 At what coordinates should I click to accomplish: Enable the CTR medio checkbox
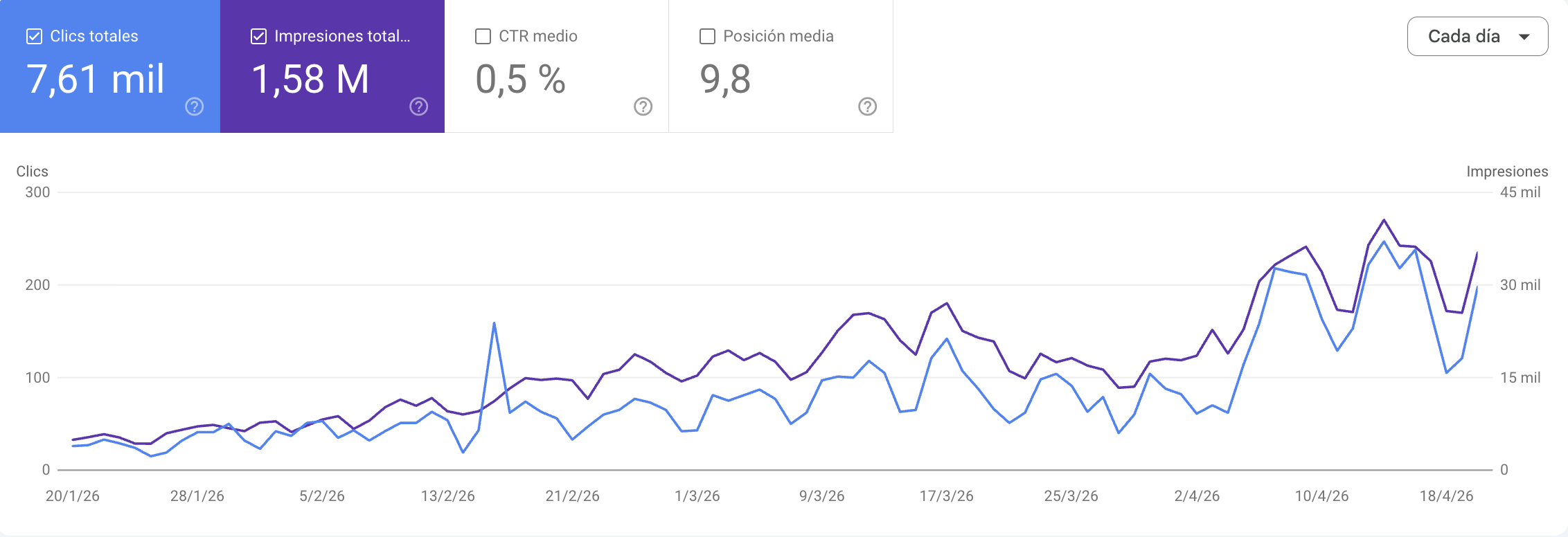point(482,36)
